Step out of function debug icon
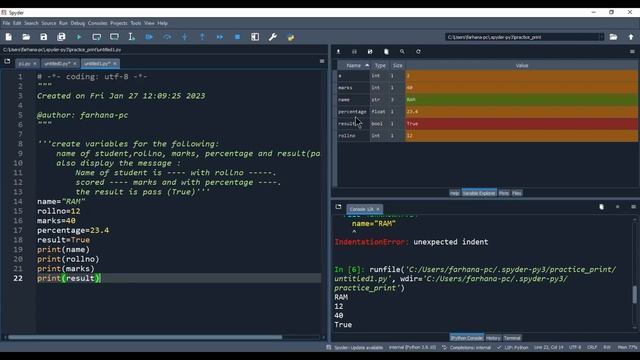640x360 pixels. 202,37
